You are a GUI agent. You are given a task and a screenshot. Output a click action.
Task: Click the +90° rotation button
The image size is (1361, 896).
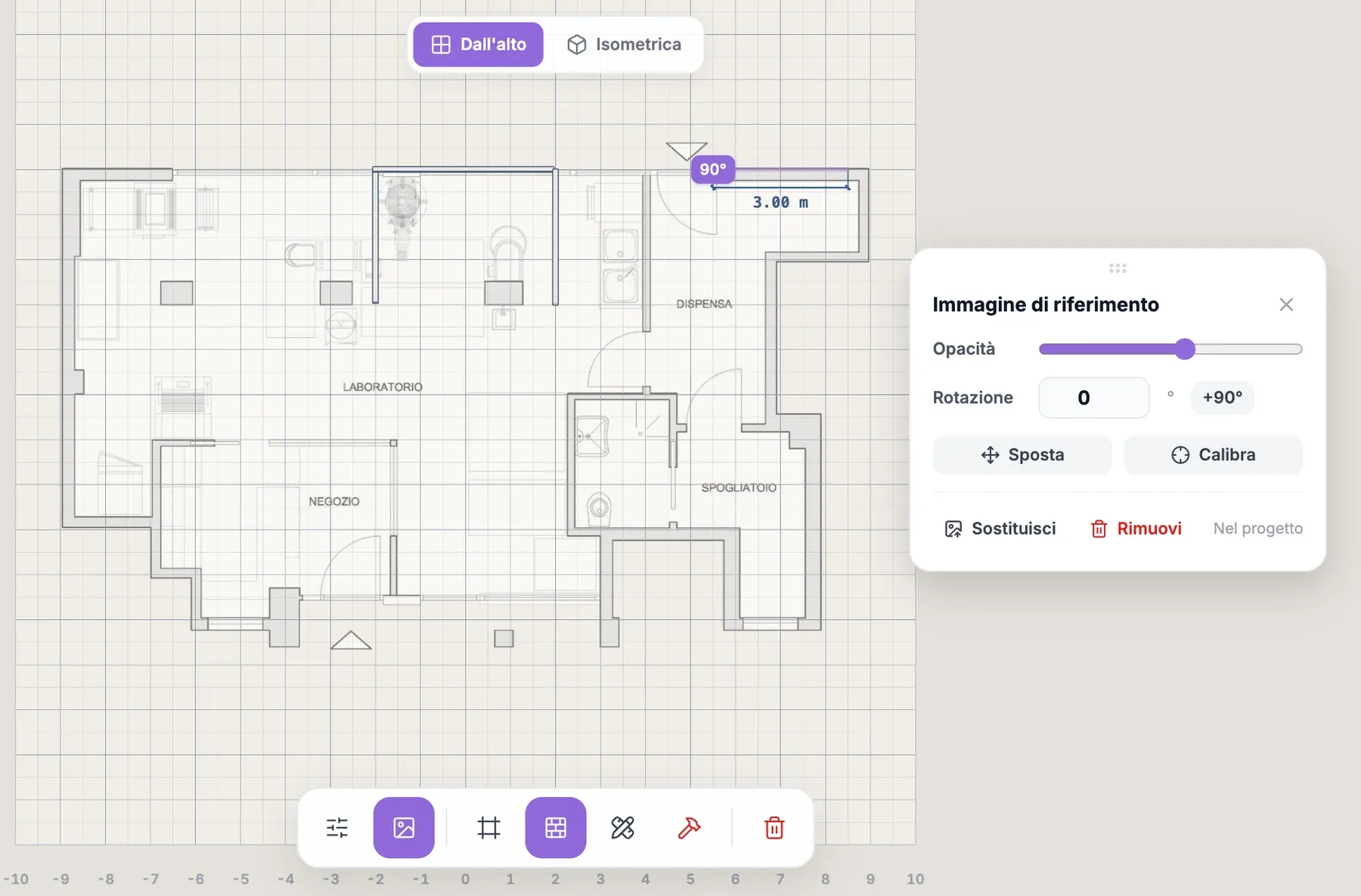(x=1223, y=398)
